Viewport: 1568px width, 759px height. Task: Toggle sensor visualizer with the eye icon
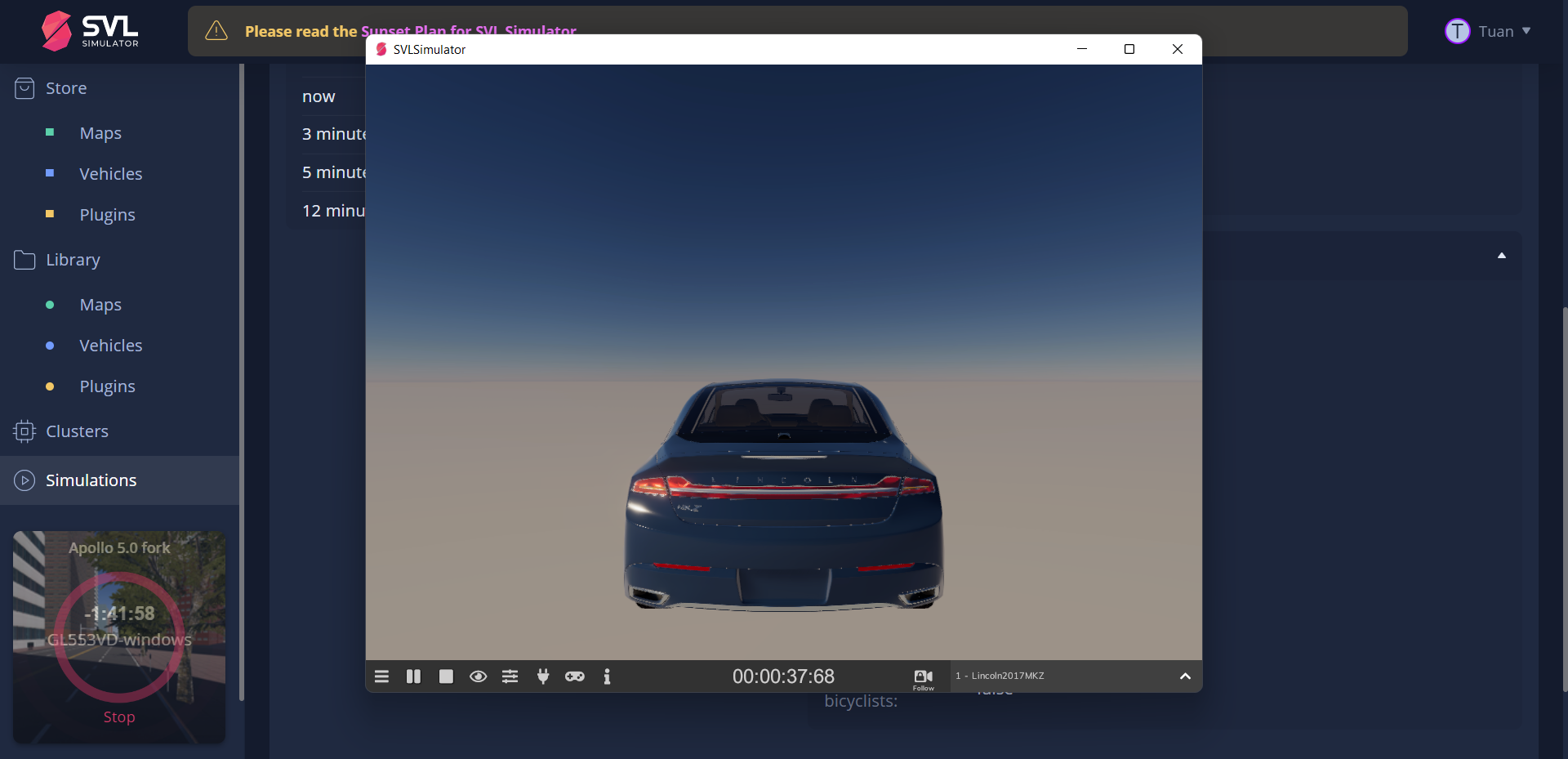[478, 676]
